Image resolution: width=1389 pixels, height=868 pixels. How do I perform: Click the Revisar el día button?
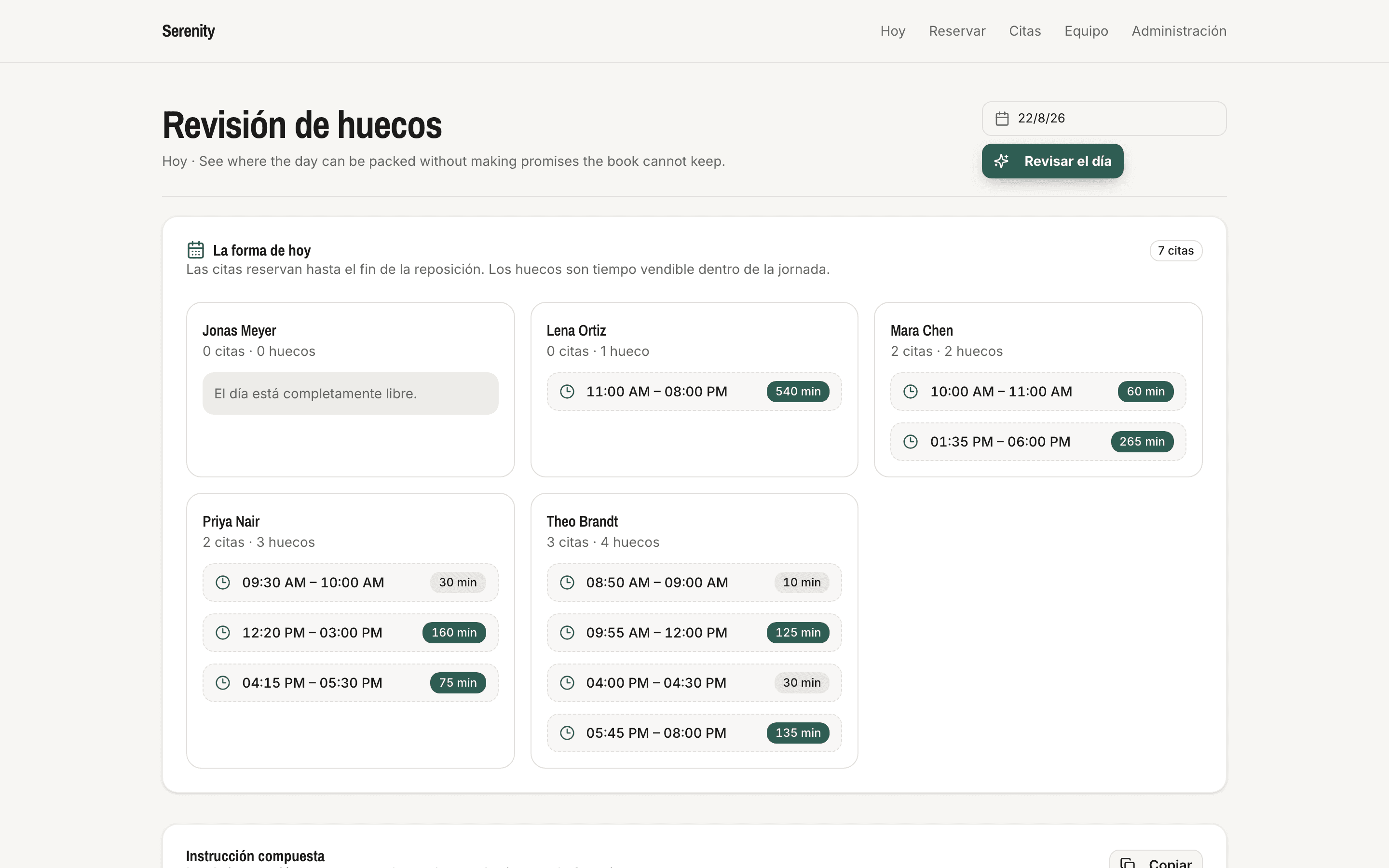[1052, 162]
